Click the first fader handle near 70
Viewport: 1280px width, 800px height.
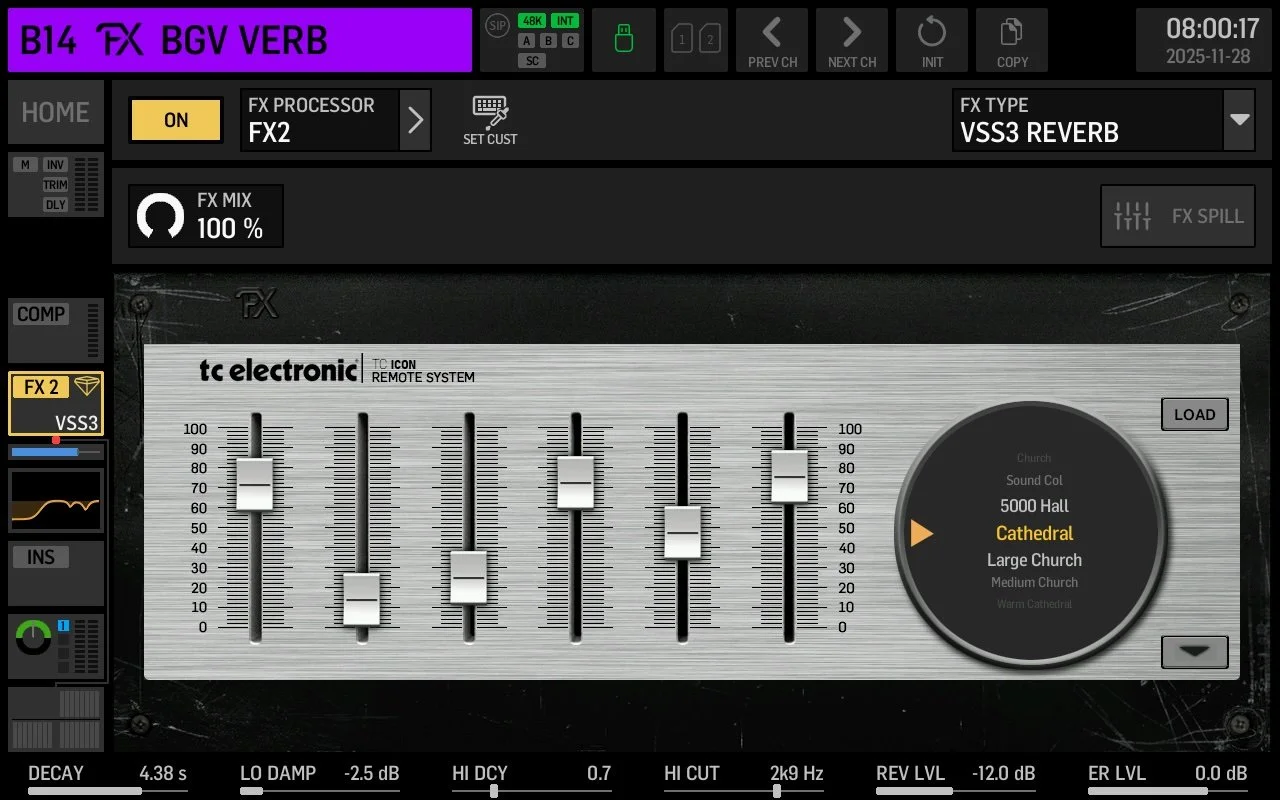pyautogui.click(x=254, y=484)
